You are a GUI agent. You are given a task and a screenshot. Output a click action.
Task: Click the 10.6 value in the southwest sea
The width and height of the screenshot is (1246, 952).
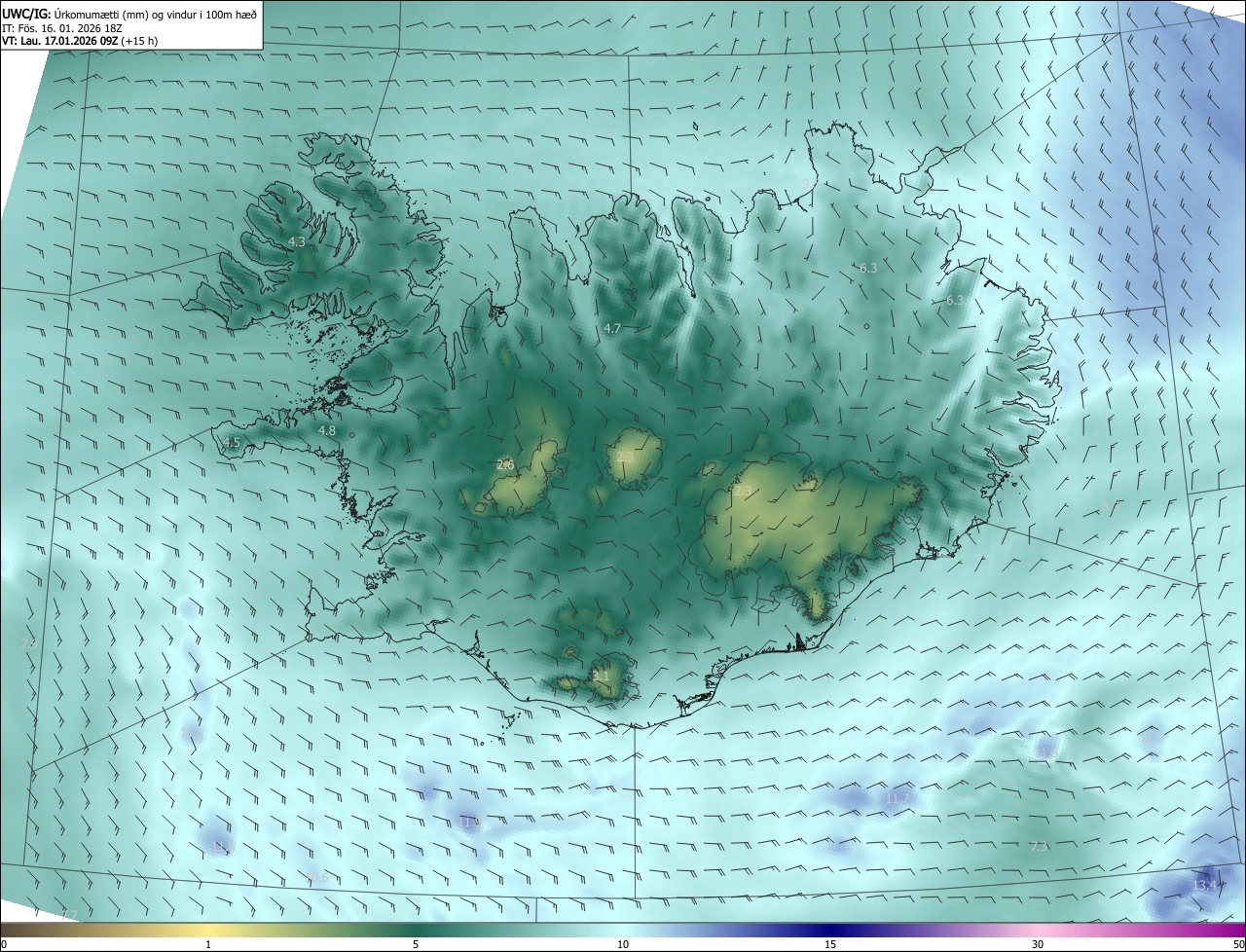pyautogui.click(x=317, y=878)
